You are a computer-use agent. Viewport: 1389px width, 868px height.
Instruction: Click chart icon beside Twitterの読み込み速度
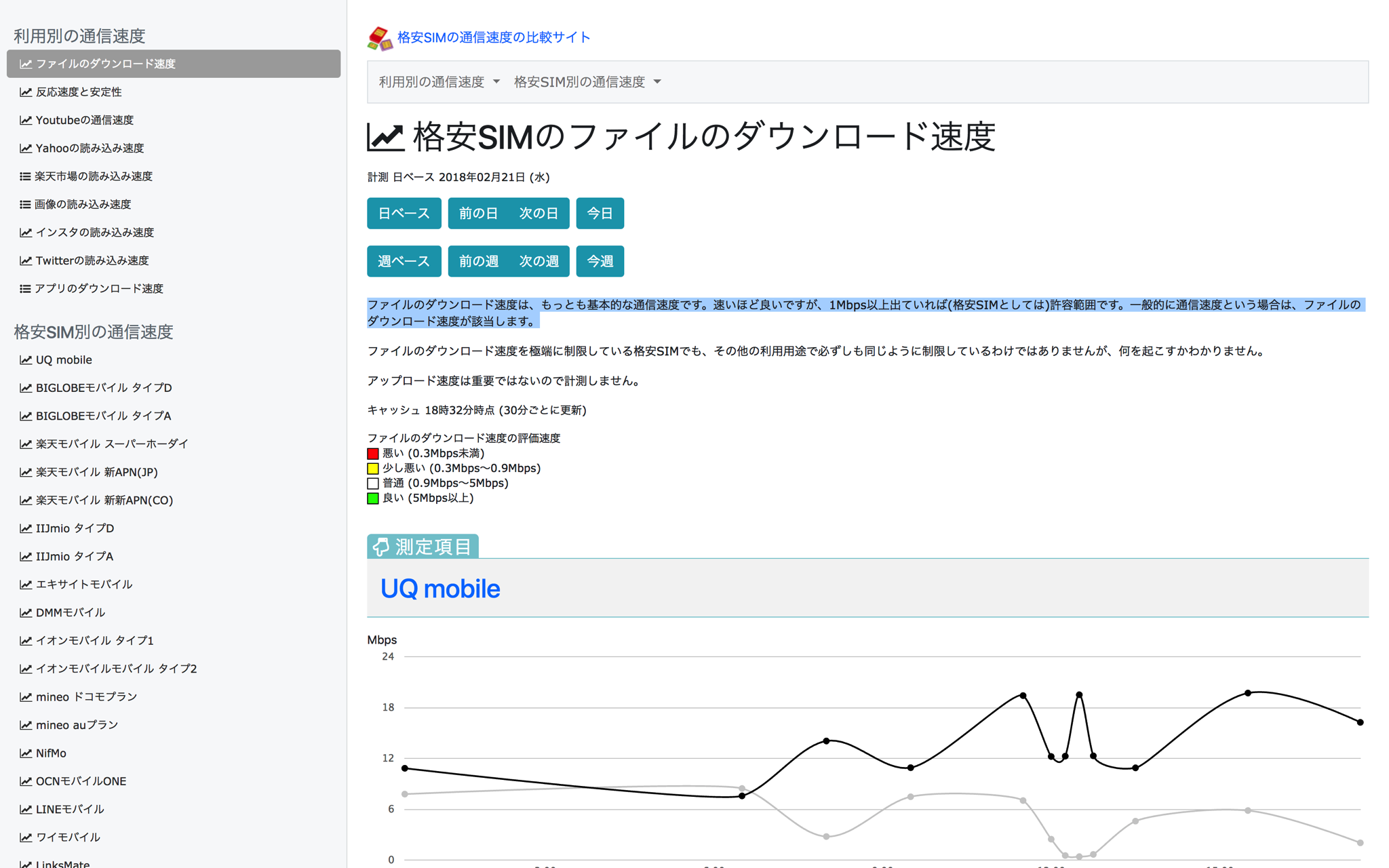[x=26, y=260]
